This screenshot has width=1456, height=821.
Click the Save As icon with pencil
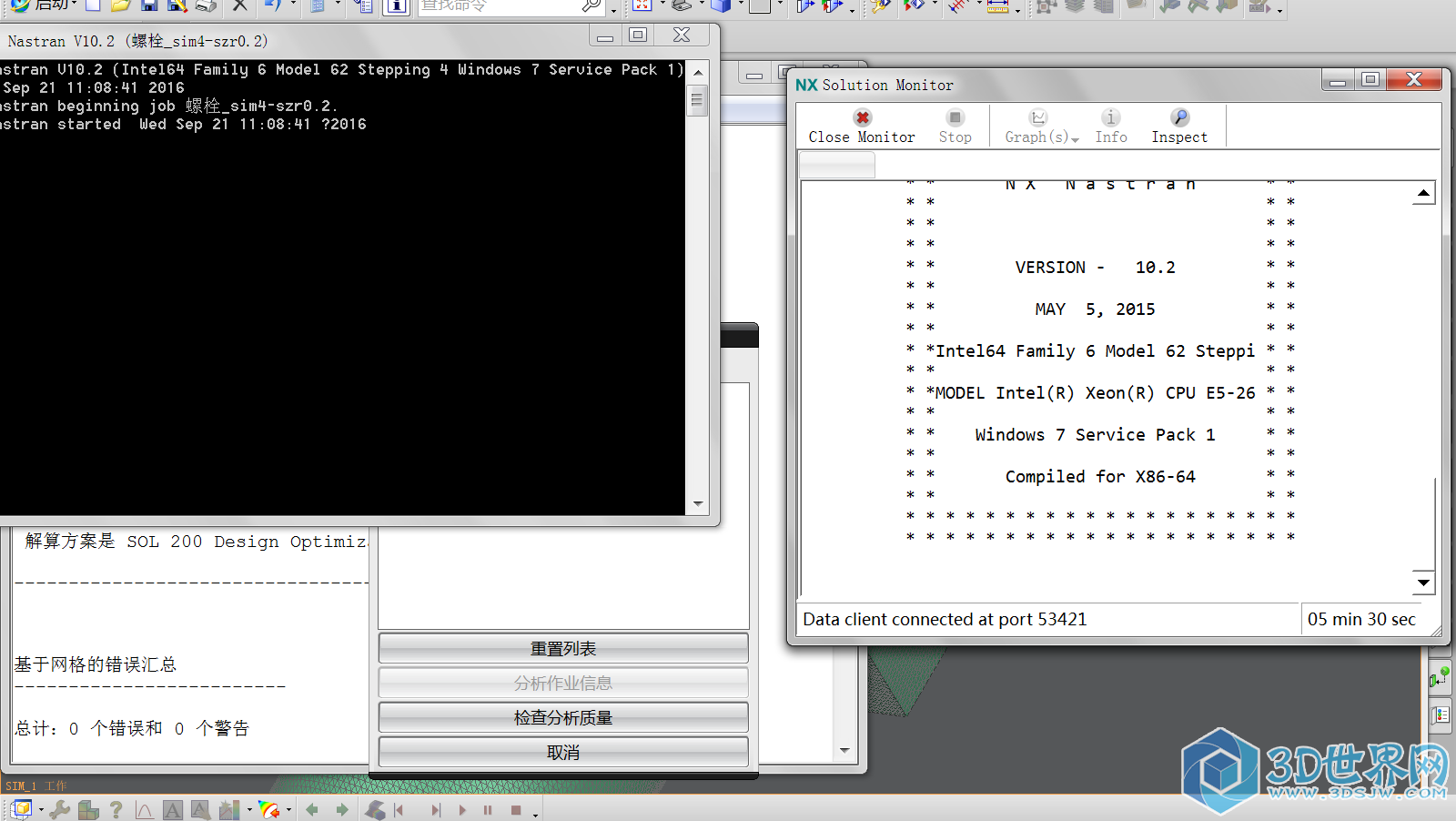coord(177,5)
